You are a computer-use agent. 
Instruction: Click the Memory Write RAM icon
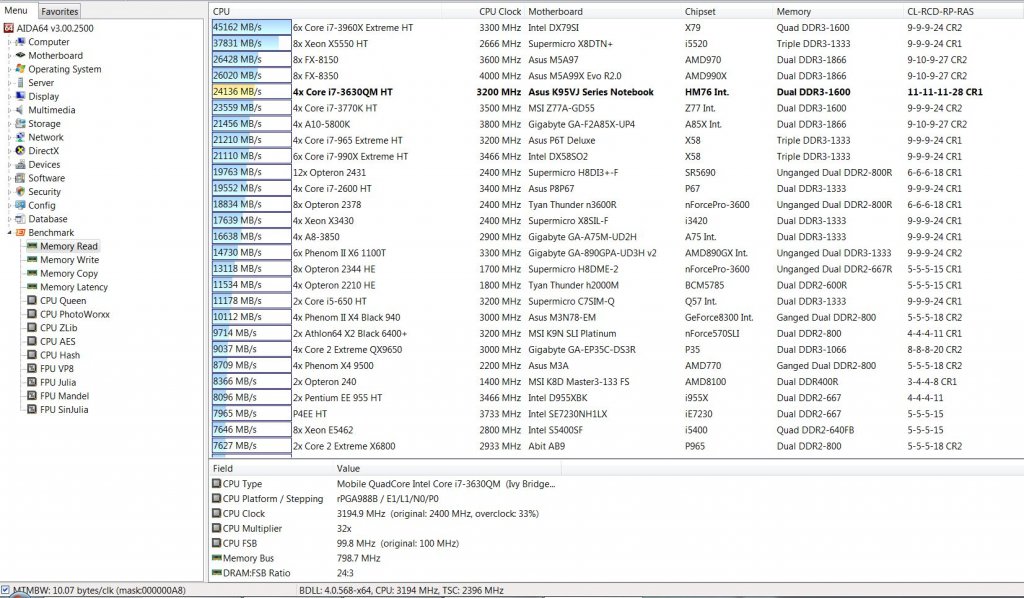(31, 260)
